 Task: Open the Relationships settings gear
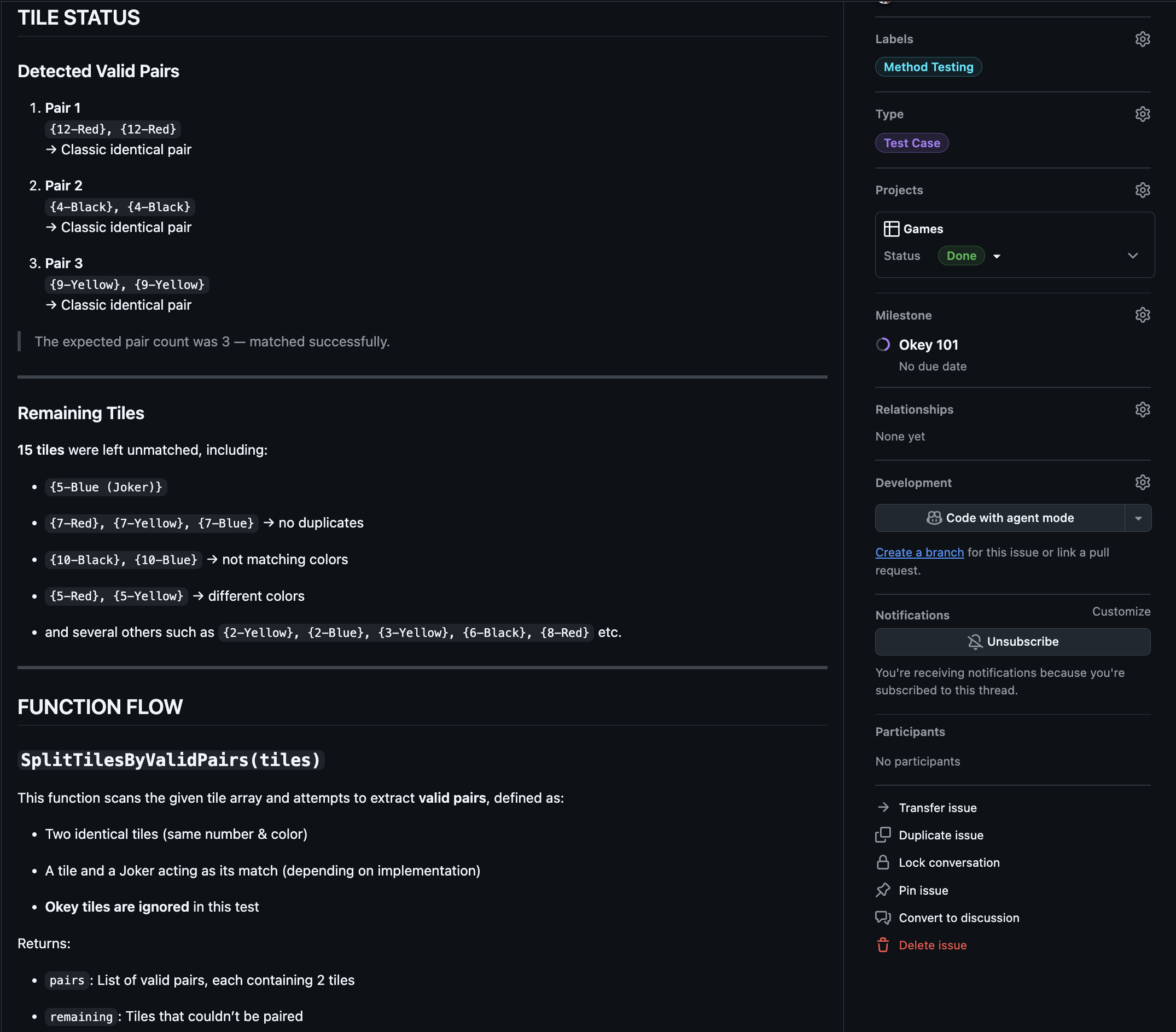click(1142, 409)
